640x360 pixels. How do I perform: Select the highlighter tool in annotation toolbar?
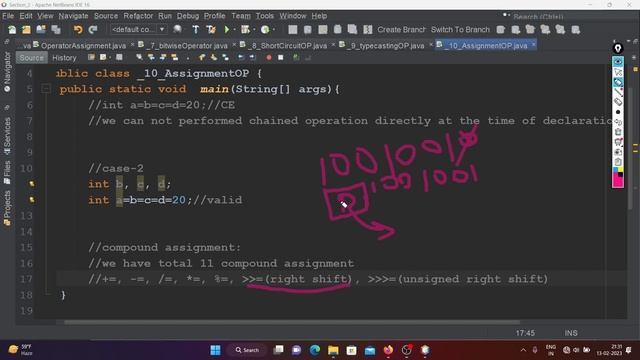[x=618, y=82]
